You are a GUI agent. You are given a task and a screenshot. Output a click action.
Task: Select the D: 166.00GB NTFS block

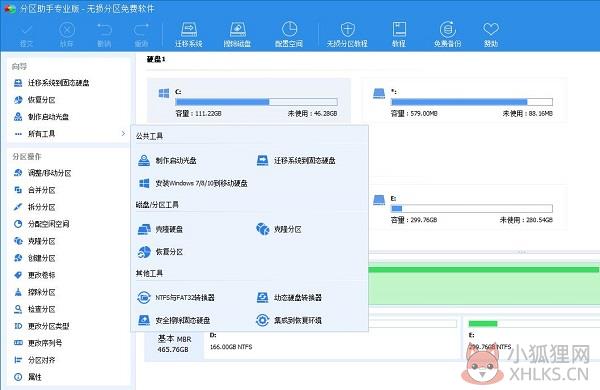pyautogui.click(x=331, y=344)
